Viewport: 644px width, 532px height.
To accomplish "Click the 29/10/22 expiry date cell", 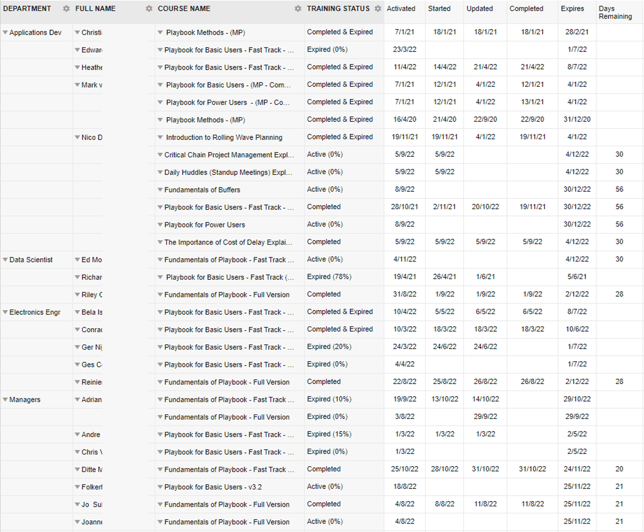I will [577, 399].
